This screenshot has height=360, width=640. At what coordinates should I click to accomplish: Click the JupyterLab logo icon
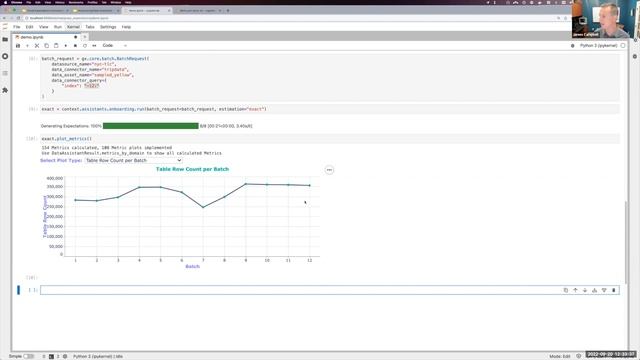click(5, 27)
